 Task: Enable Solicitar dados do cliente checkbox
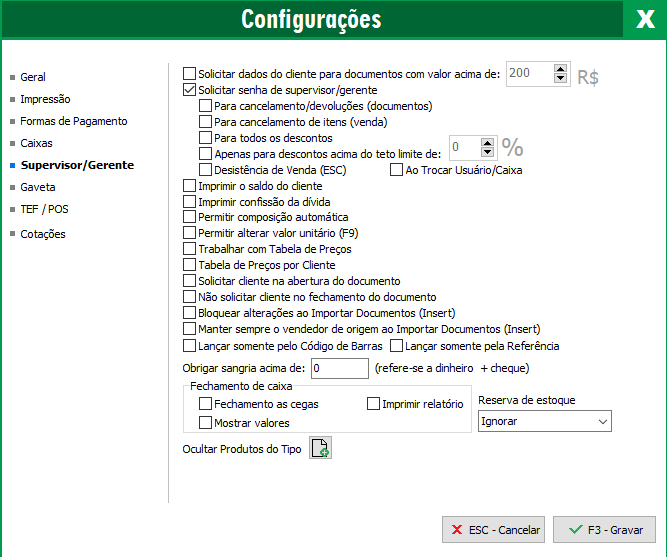pyautogui.click(x=190, y=73)
